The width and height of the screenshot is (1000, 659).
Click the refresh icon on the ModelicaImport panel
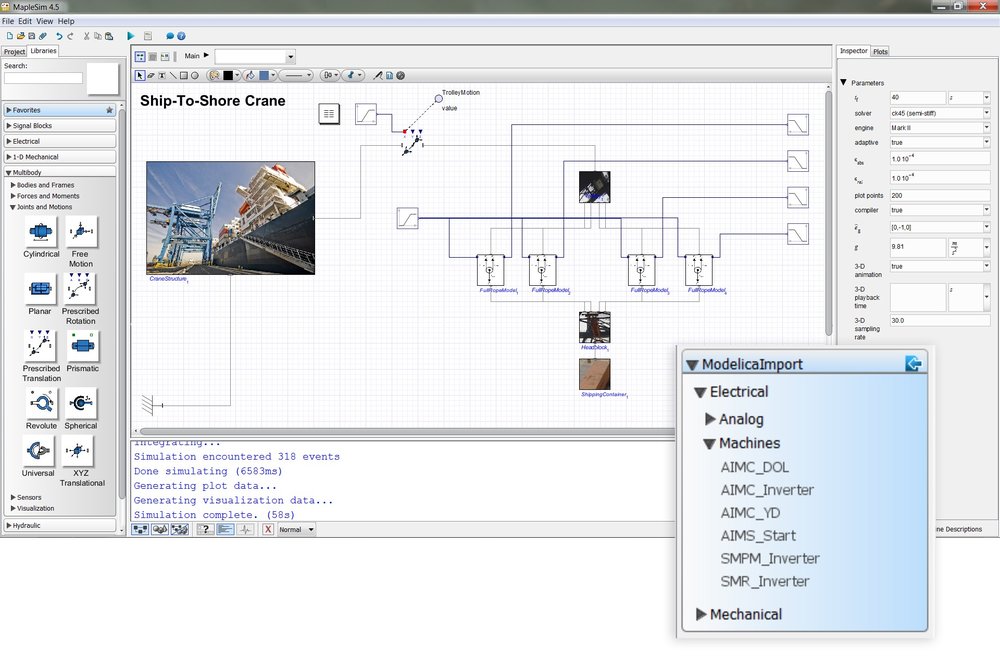913,363
